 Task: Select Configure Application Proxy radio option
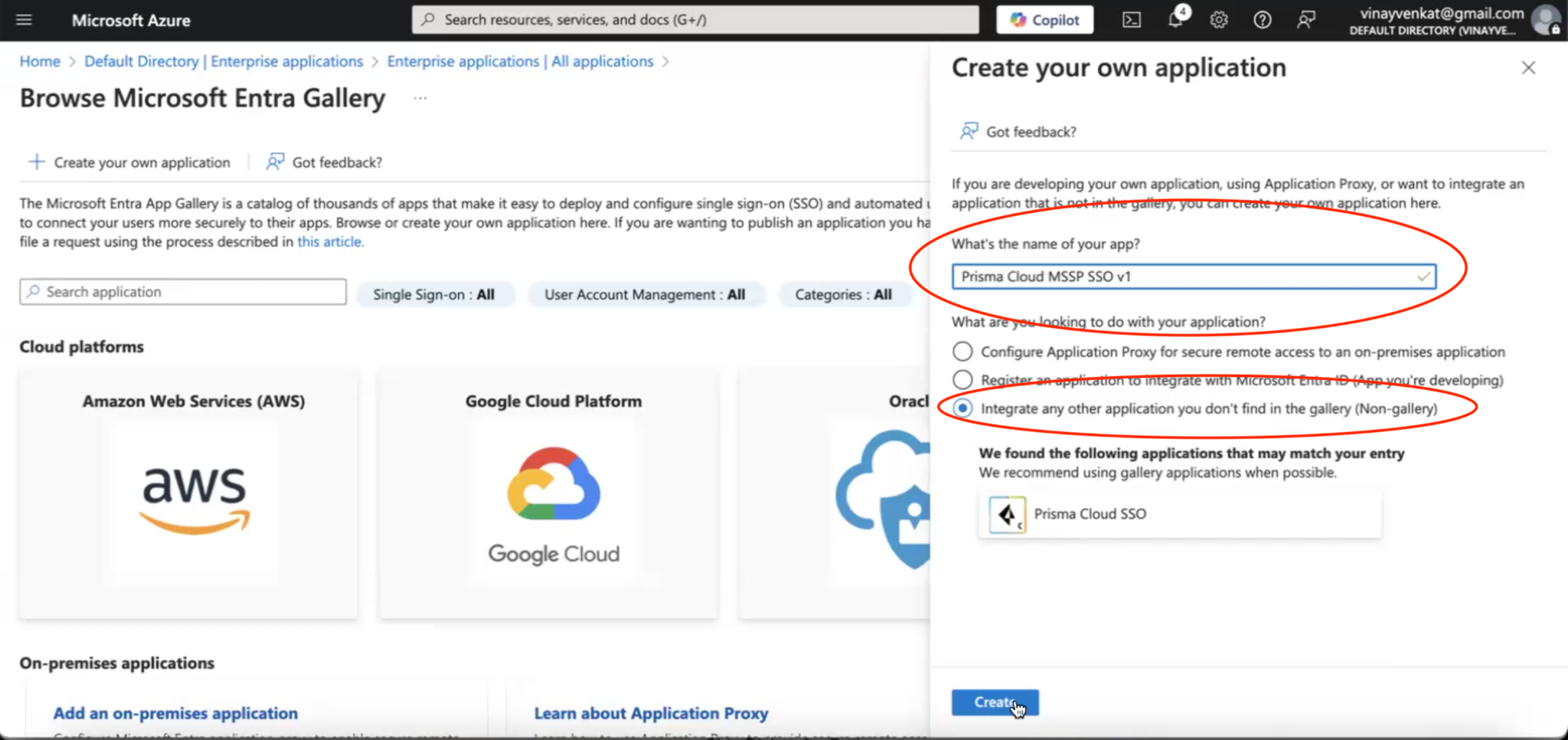[x=962, y=352]
